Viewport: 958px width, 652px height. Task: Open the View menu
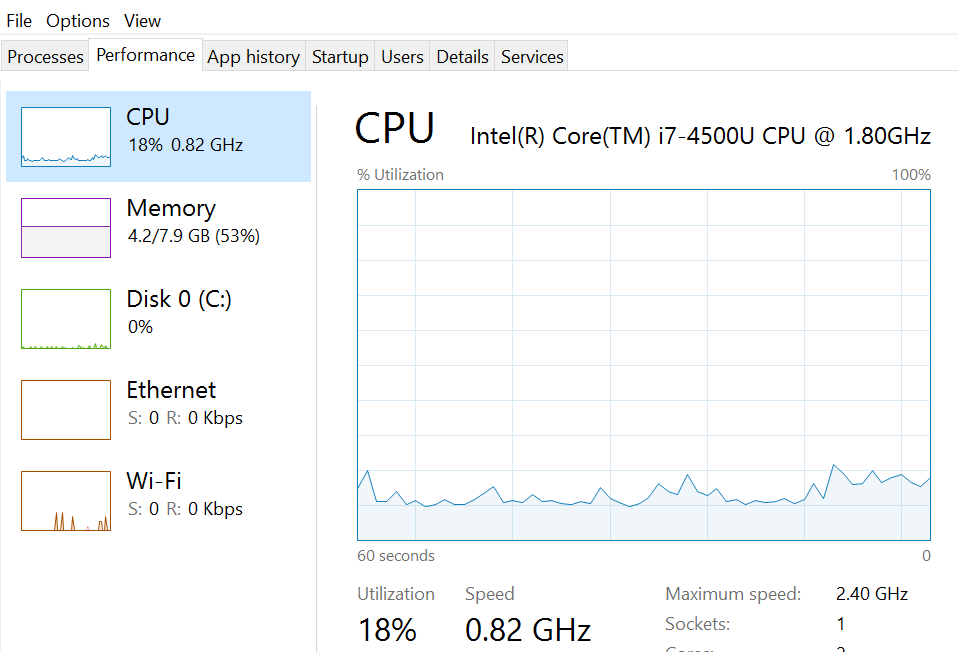(x=142, y=21)
